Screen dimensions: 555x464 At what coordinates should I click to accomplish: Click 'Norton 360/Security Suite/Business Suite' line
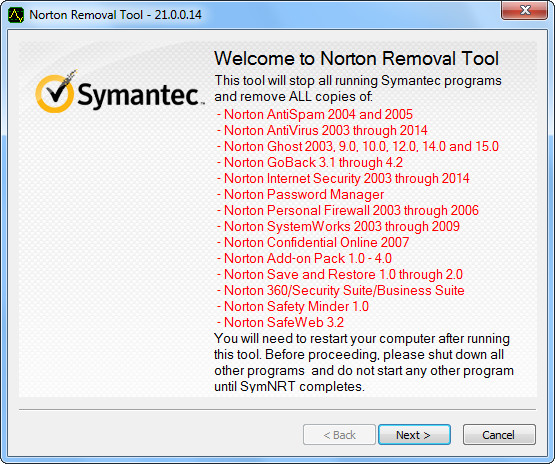(x=341, y=290)
